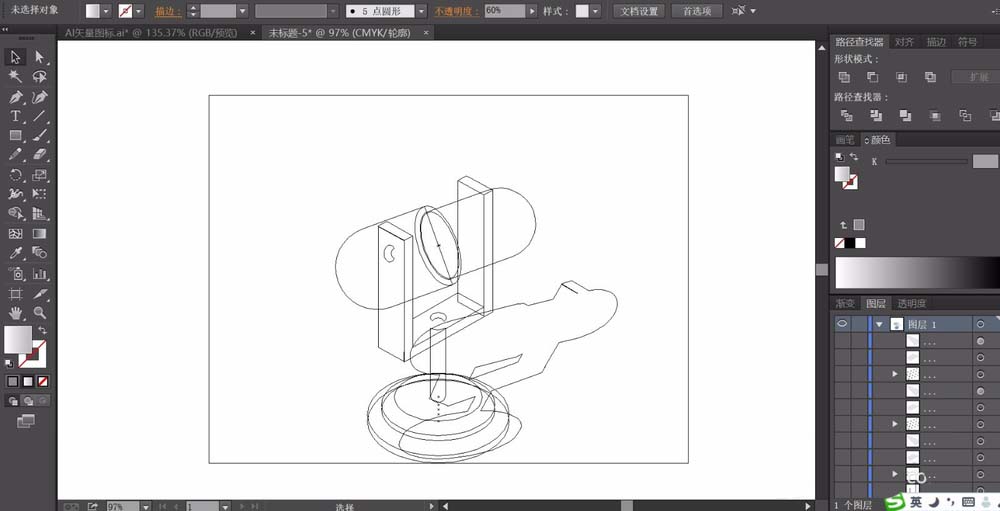
Task: Select the Column Graph tool
Action: coord(40,274)
